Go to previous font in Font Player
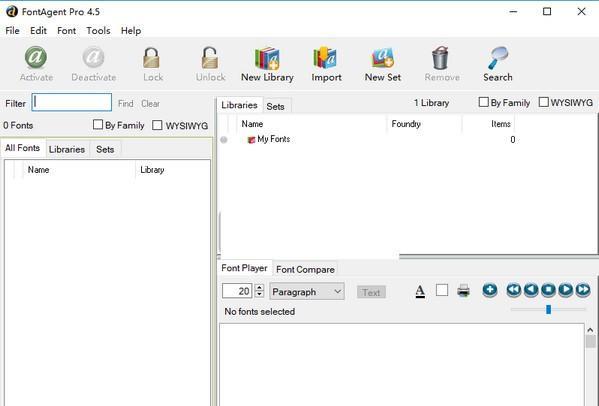The height and width of the screenshot is (406, 599). 531,290
